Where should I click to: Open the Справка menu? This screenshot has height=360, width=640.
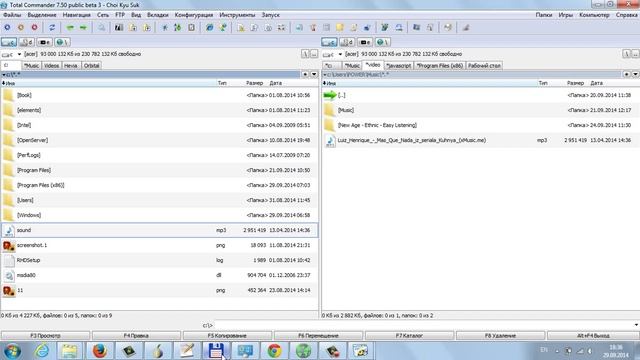coord(627,15)
